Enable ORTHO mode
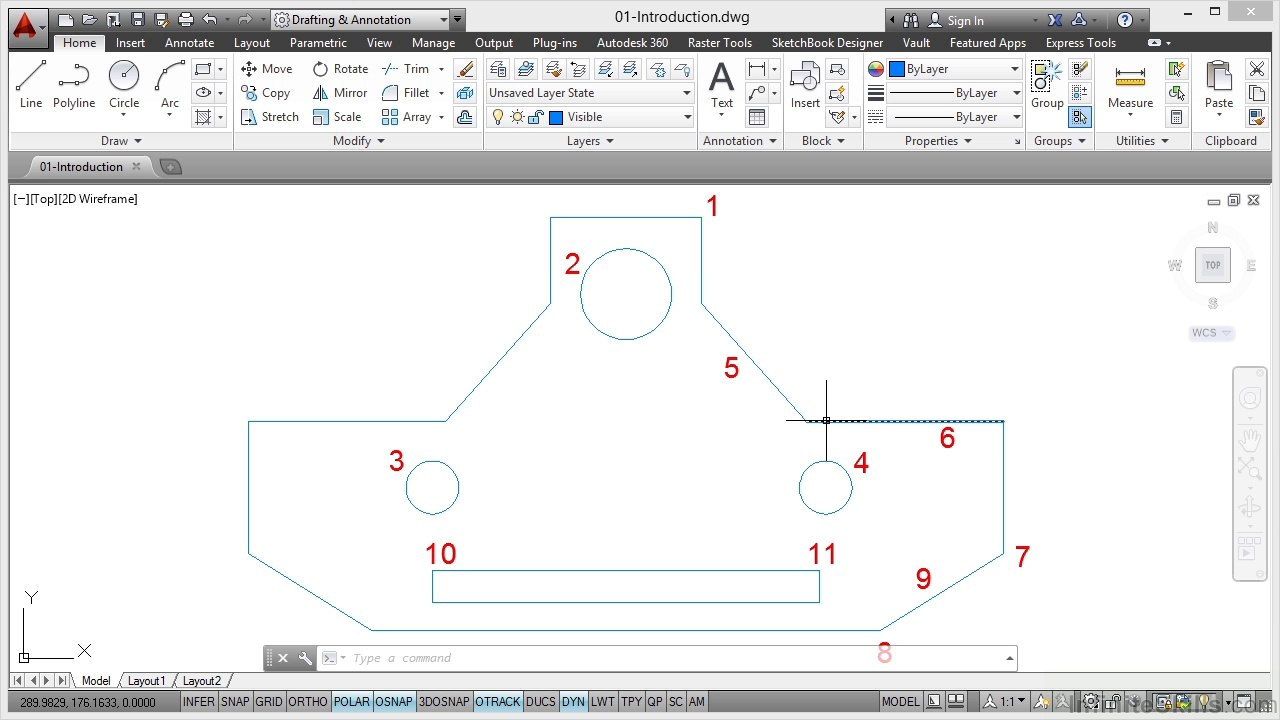The height and width of the screenshot is (720, 1280). coord(308,702)
